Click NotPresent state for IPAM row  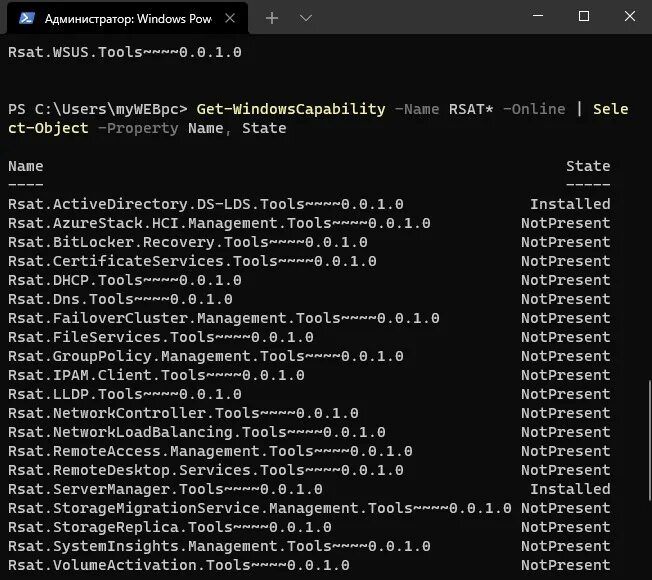point(566,375)
